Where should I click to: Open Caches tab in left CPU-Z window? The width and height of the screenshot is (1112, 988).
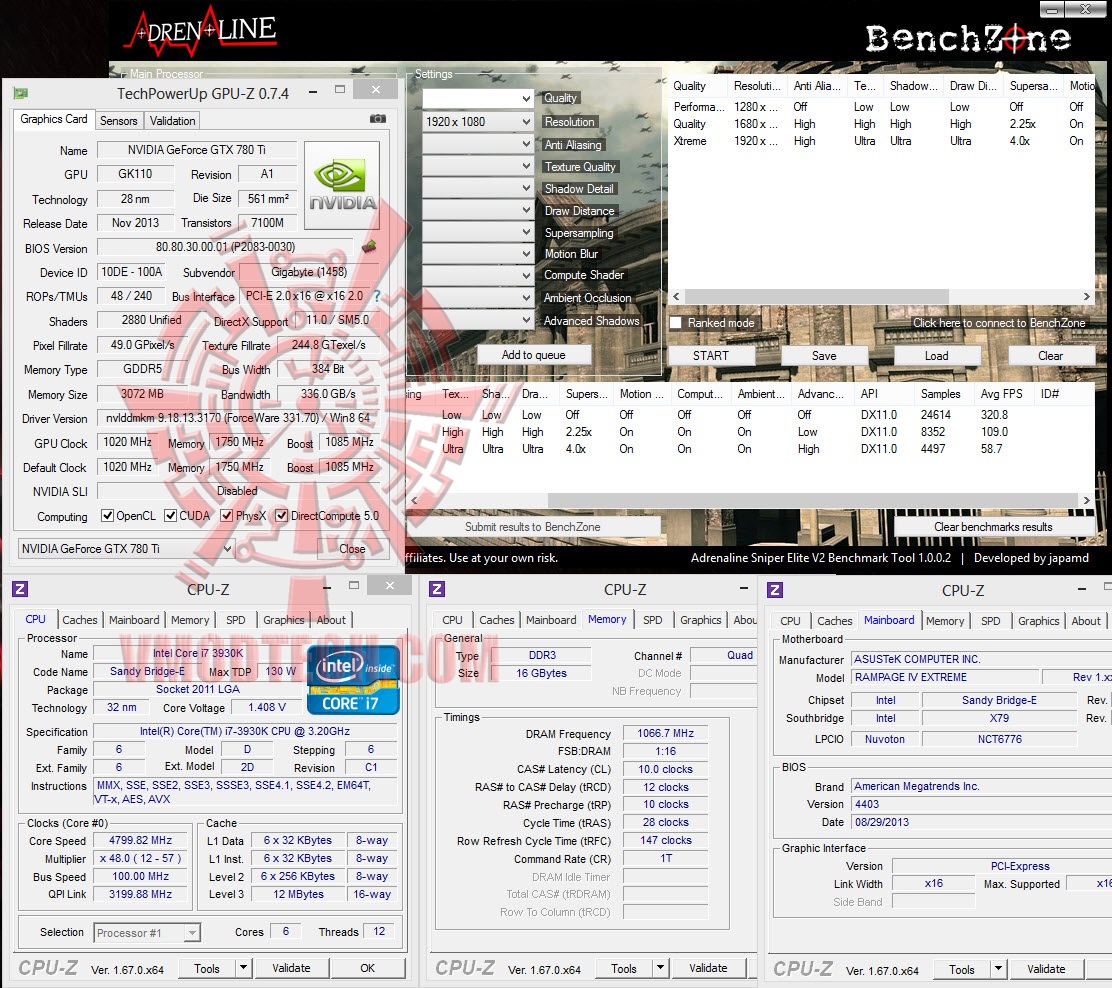coord(79,620)
